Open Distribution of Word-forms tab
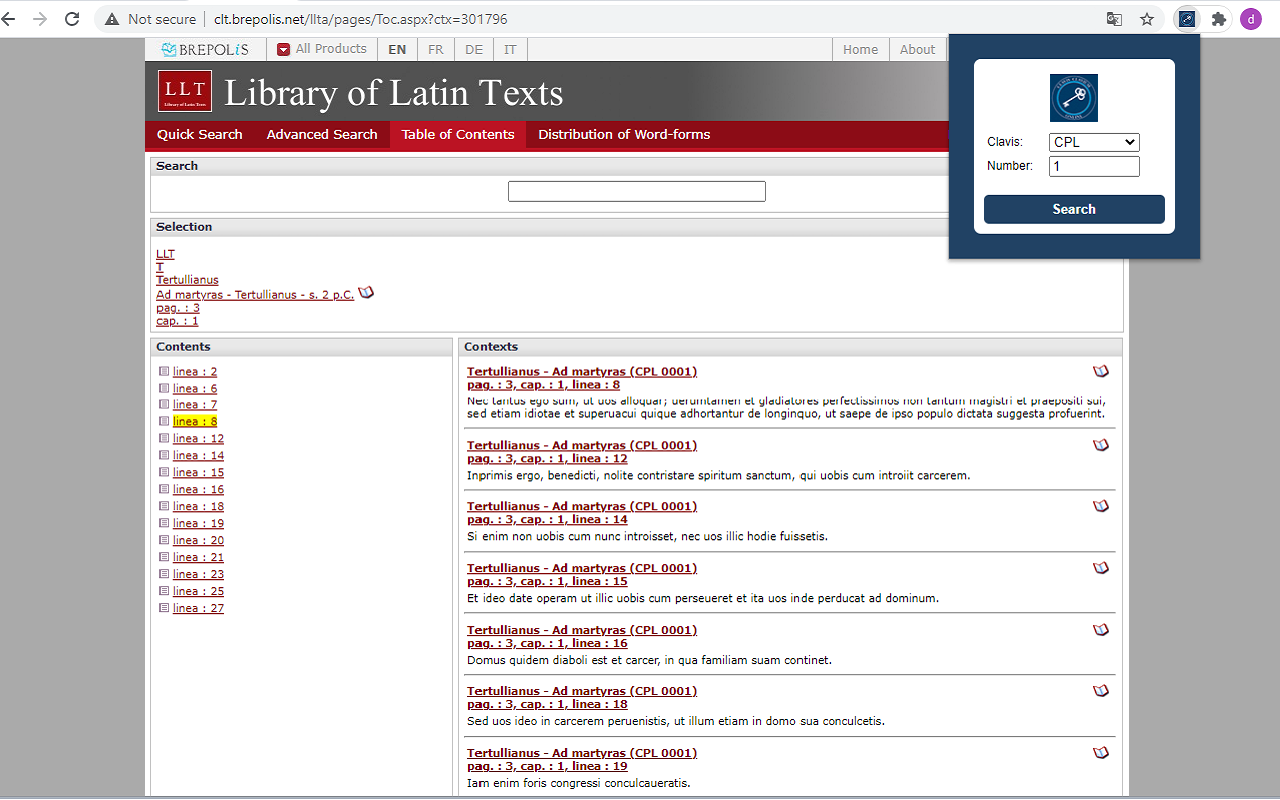 click(x=624, y=134)
